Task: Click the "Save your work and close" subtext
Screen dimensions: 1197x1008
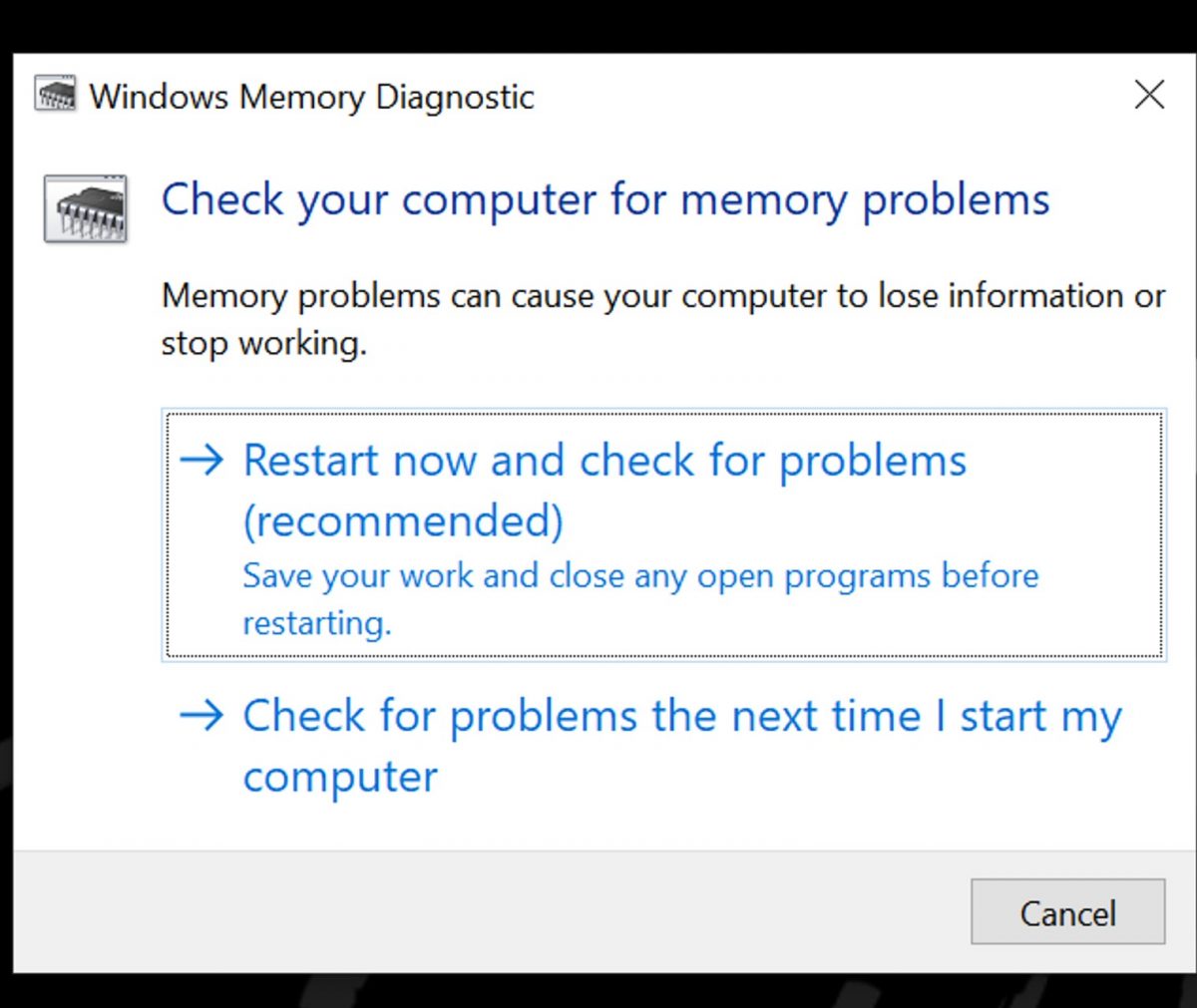Action: click(640, 576)
